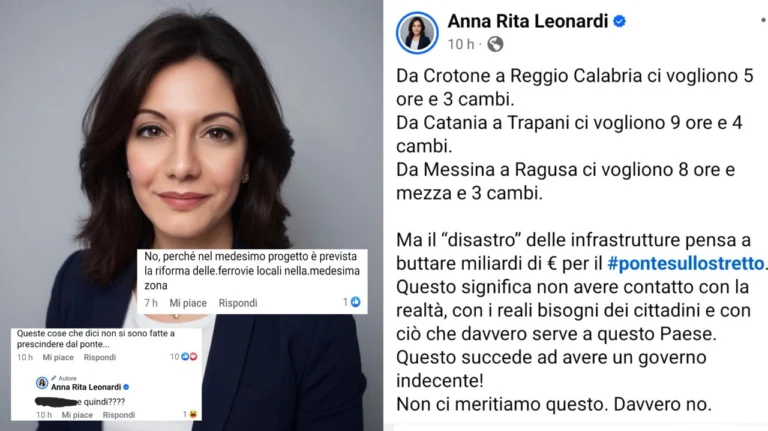Like the 'Queste cose che dici' comment
The image size is (768, 431).
coord(58,358)
